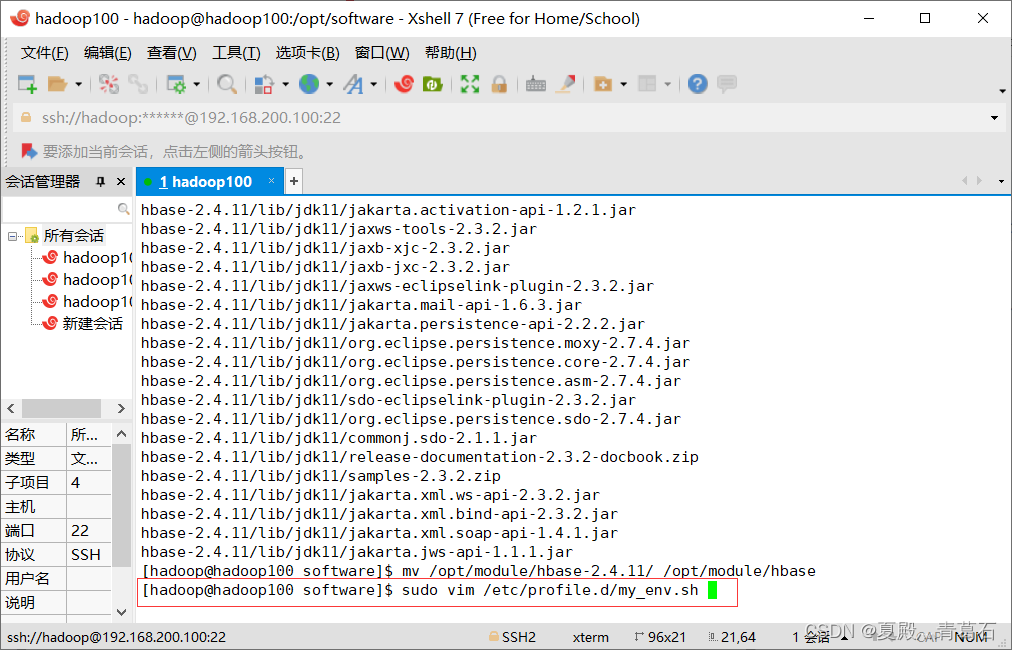Click the globe encoding icon
Screen dimensions: 1012x650
point(309,84)
